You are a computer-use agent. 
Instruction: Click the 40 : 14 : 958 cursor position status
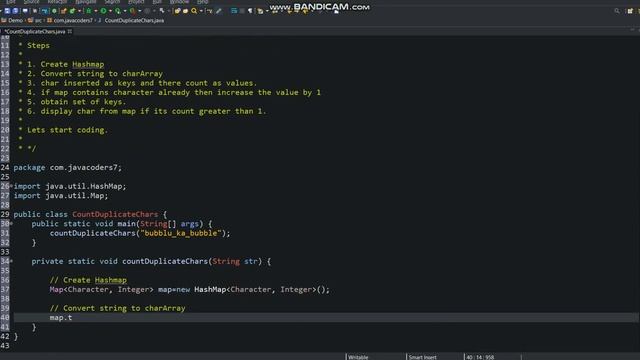[x=480, y=357]
